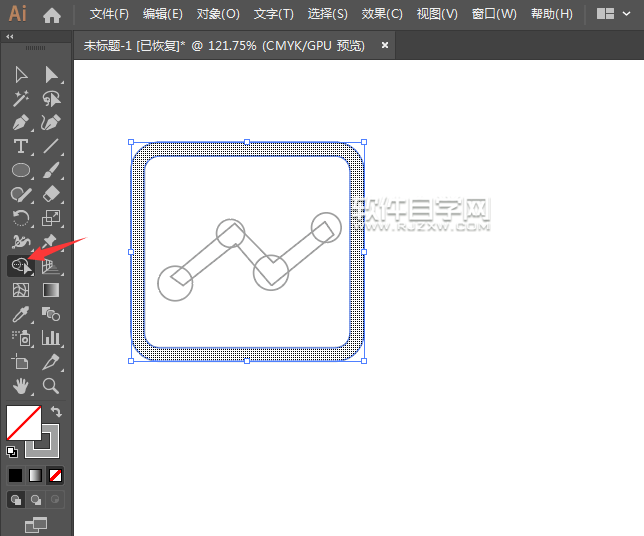Choose the Hand tool
The height and width of the screenshot is (536, 644).
tap(21, 386)
